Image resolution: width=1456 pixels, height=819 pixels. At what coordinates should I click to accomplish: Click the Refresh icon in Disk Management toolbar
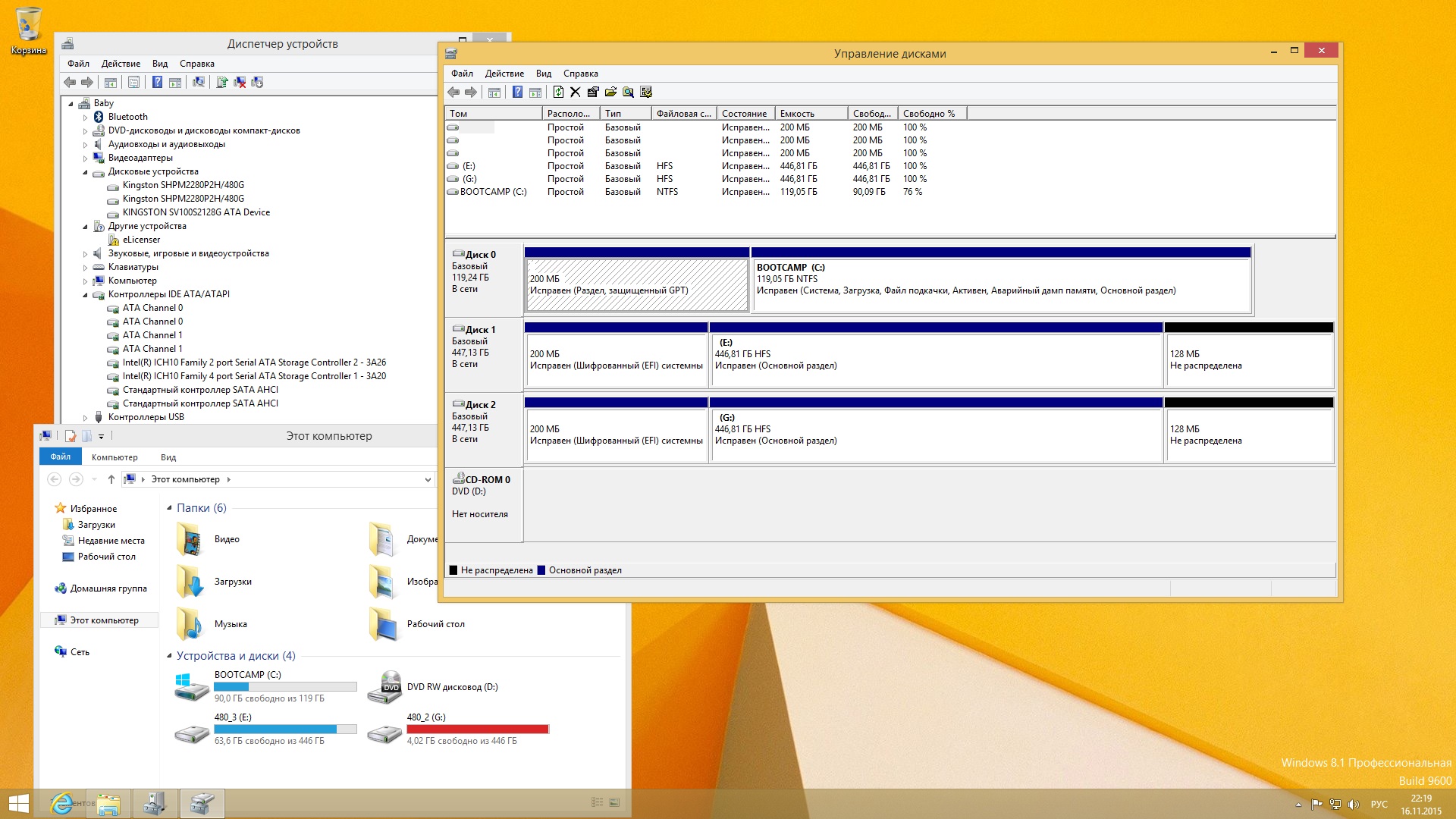(x=558, y=93)
